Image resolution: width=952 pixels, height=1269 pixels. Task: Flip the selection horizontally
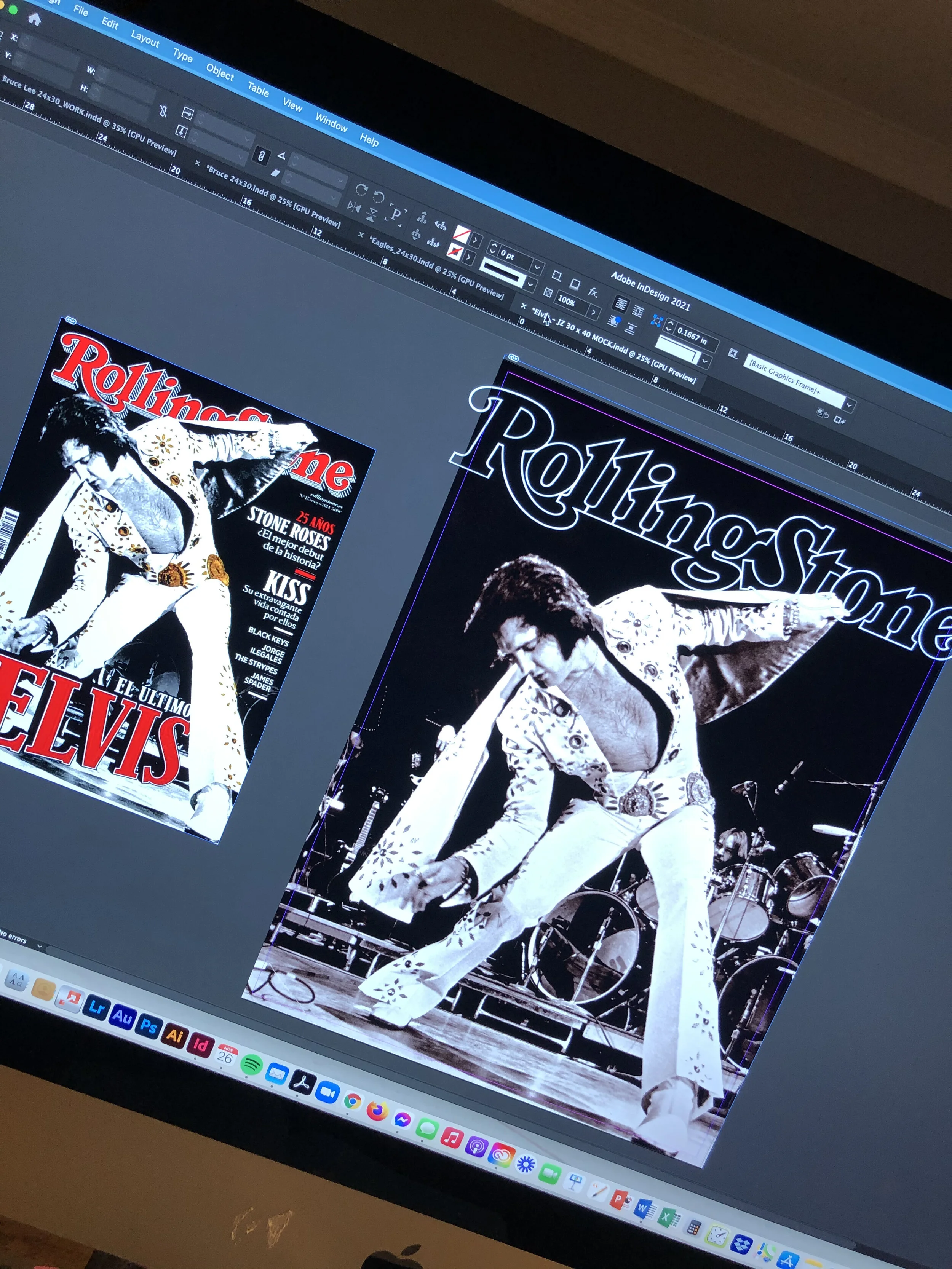pyautogui.click(x=355, y=207)
